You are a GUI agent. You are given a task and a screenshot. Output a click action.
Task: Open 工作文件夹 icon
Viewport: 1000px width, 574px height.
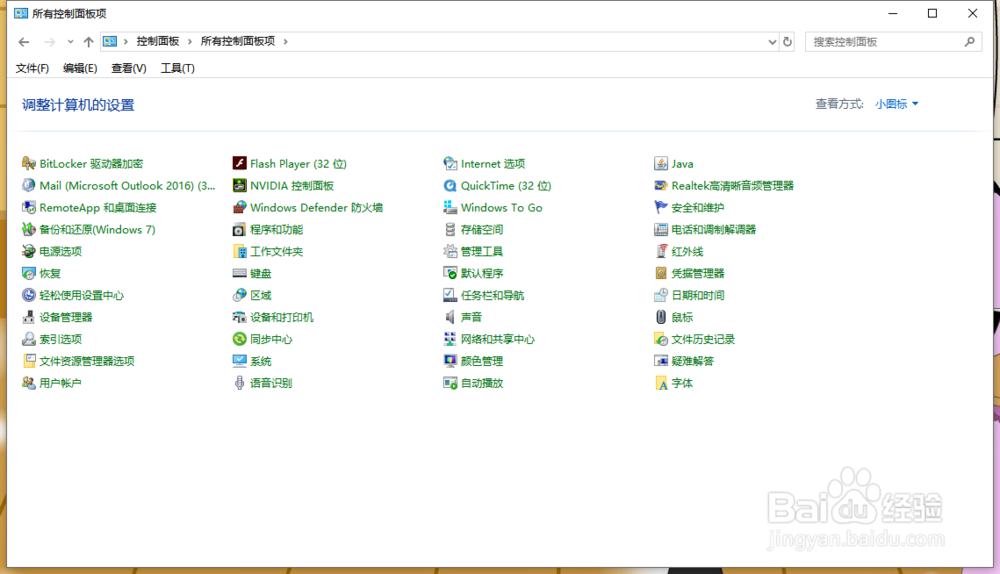[x=239, y=251]
